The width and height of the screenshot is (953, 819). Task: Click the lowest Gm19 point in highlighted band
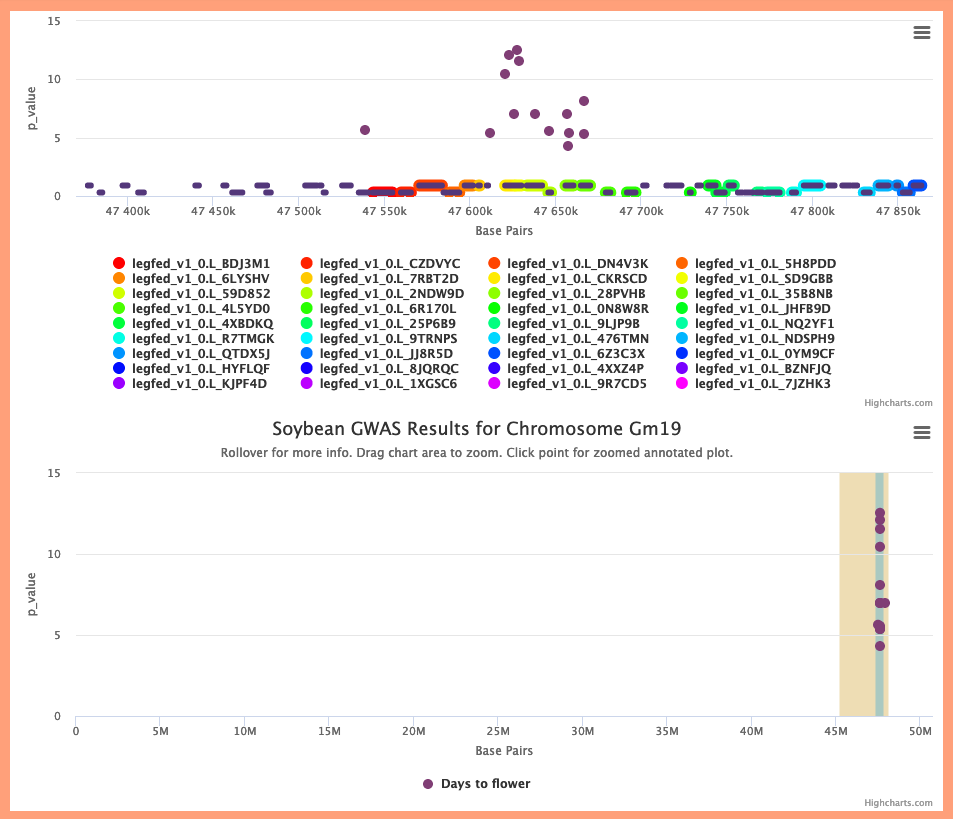(879, 646)
